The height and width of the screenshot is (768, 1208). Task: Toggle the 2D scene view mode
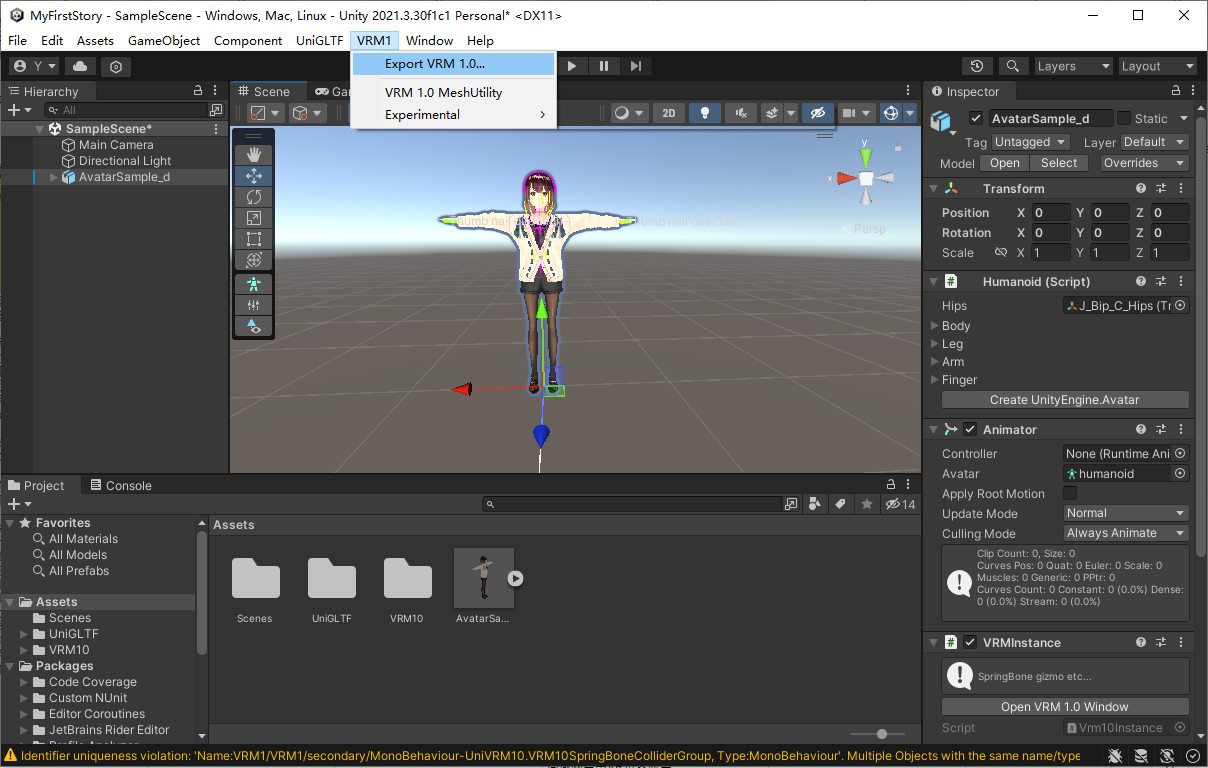[669, 113]
